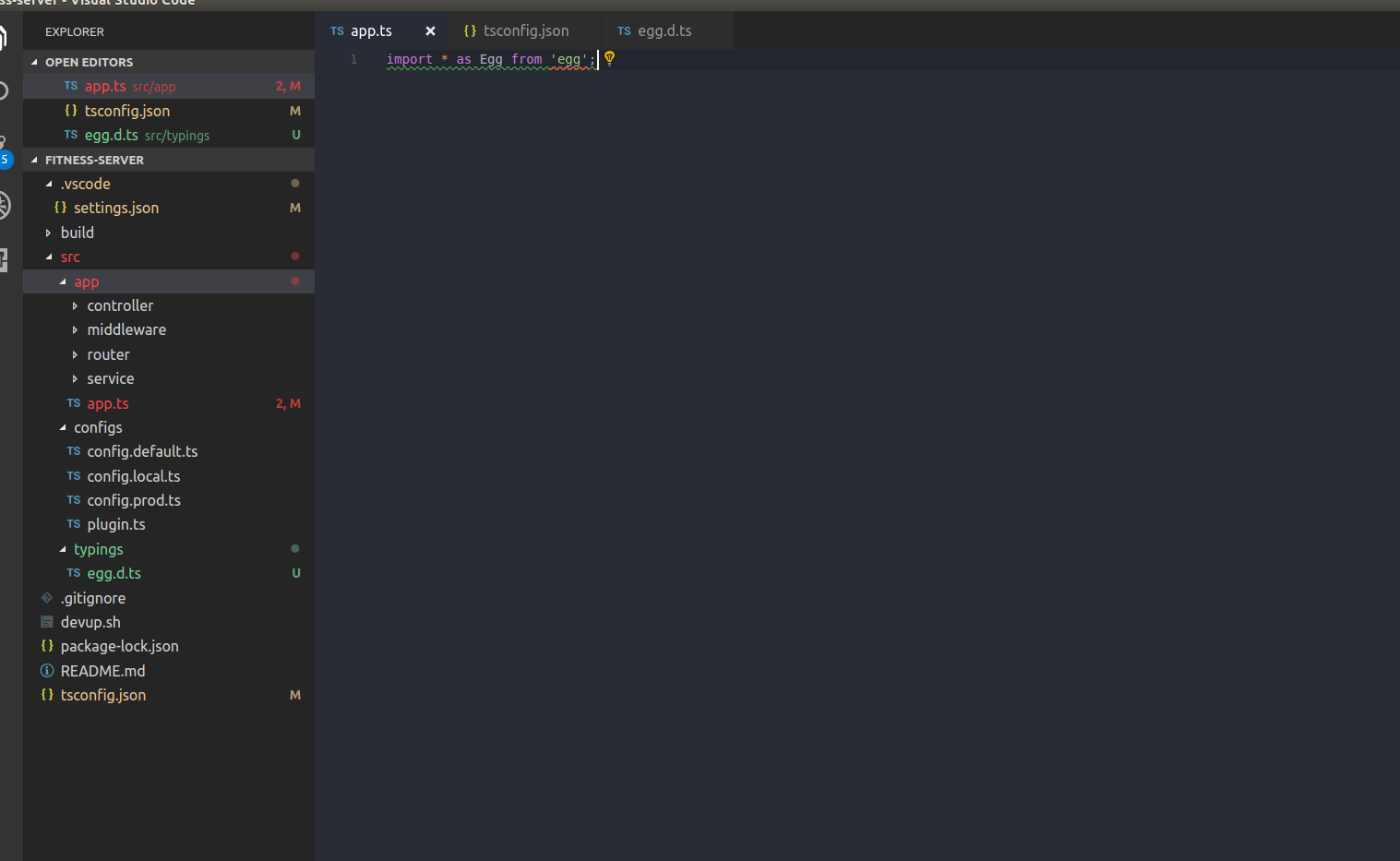Select config.prod.ts in the file tree
Screen dimensions: 1400x861
point(133,499)
